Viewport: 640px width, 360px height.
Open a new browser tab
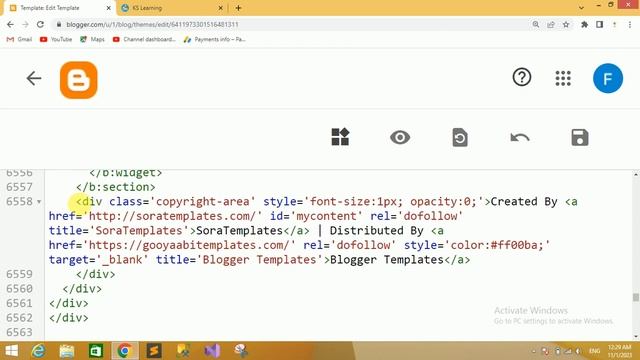238,8
